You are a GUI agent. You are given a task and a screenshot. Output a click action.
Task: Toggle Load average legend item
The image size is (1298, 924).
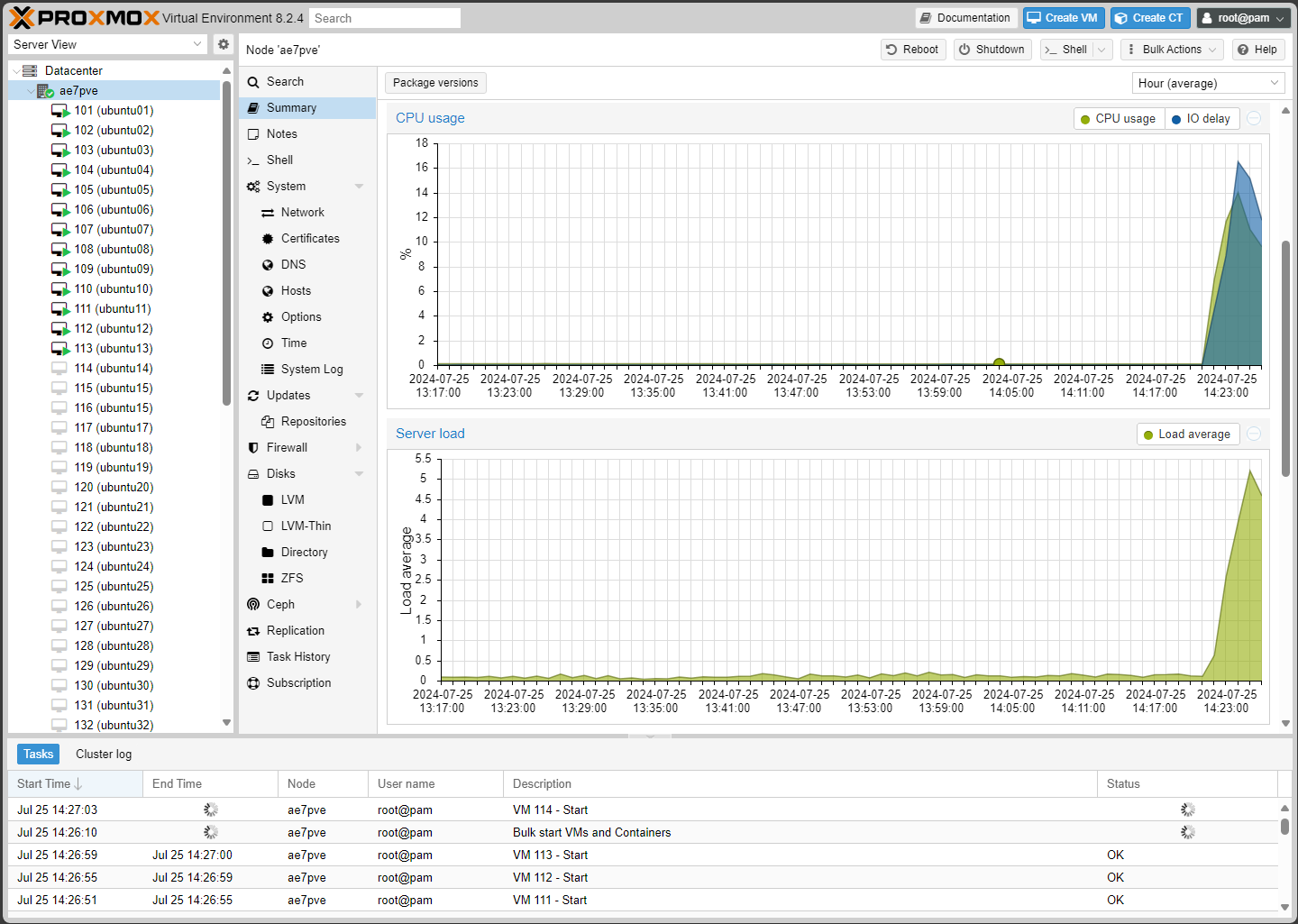click(x=1186, y=435)
